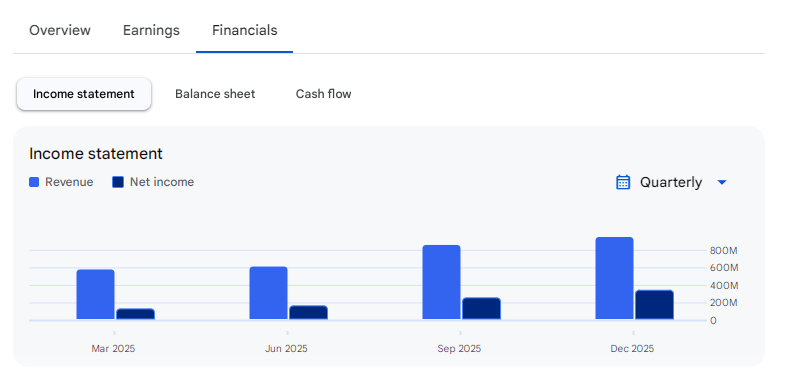
Task: Click the 400M axis value
Action: pos(723,286)
